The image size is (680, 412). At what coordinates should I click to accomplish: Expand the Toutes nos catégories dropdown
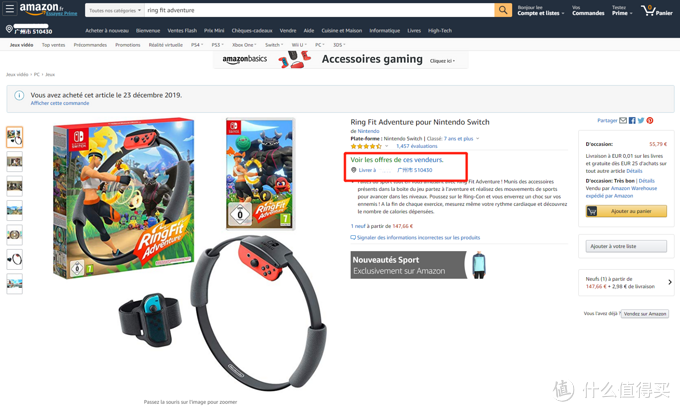coord(115,10)
